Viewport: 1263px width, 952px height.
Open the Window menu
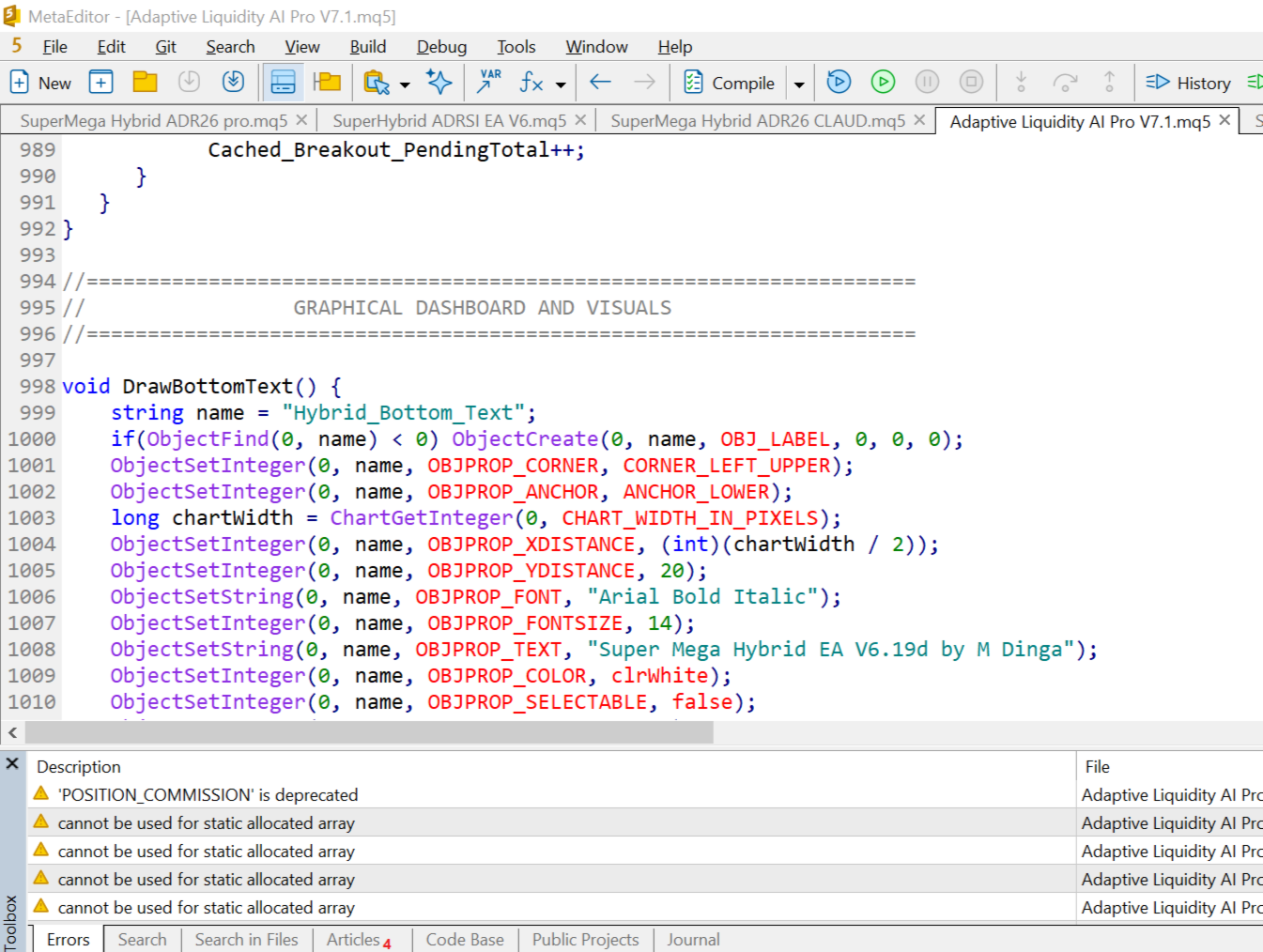[596, 47]
